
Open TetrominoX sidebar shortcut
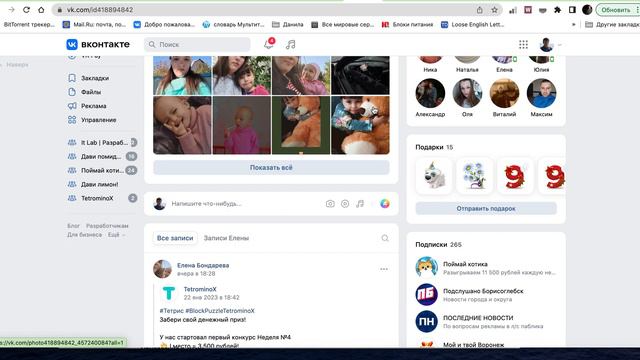click(102, 198)
